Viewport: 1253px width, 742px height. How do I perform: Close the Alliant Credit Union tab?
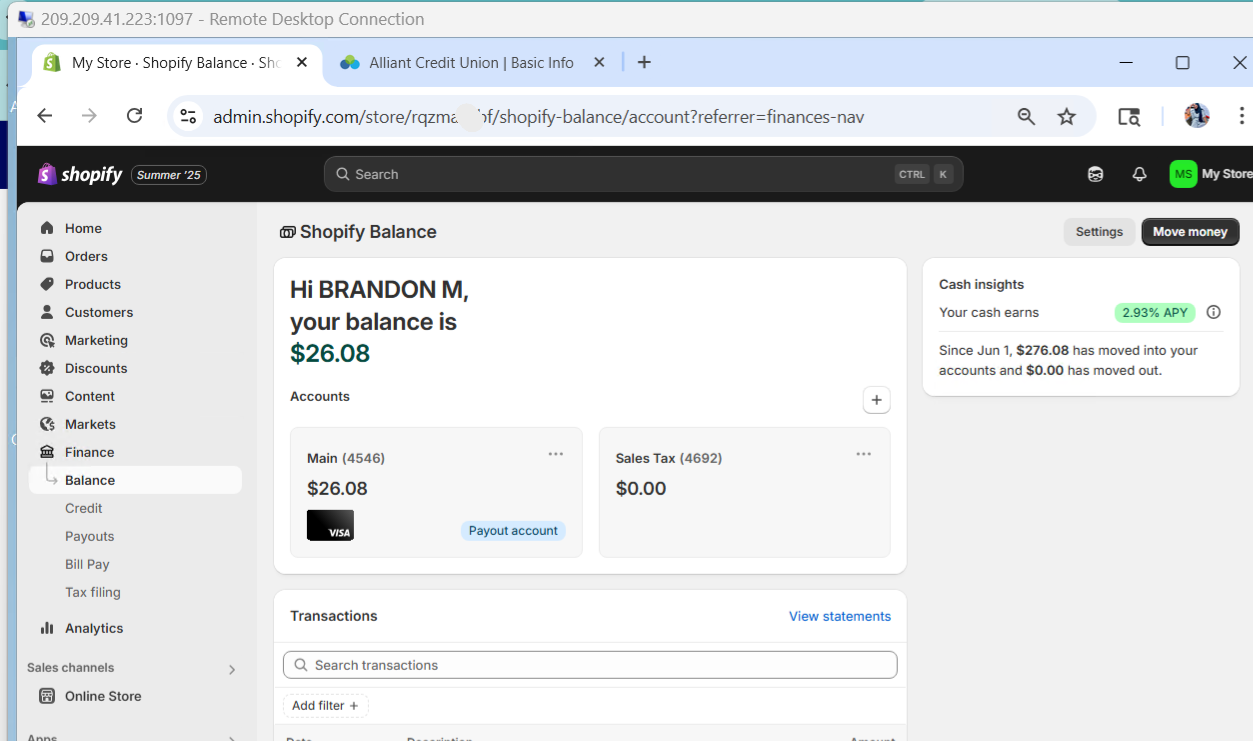pos(599,62)
